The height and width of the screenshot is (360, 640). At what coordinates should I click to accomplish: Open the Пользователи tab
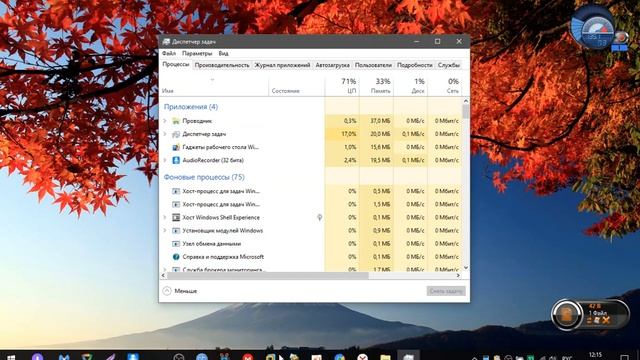tap(373, 65)
